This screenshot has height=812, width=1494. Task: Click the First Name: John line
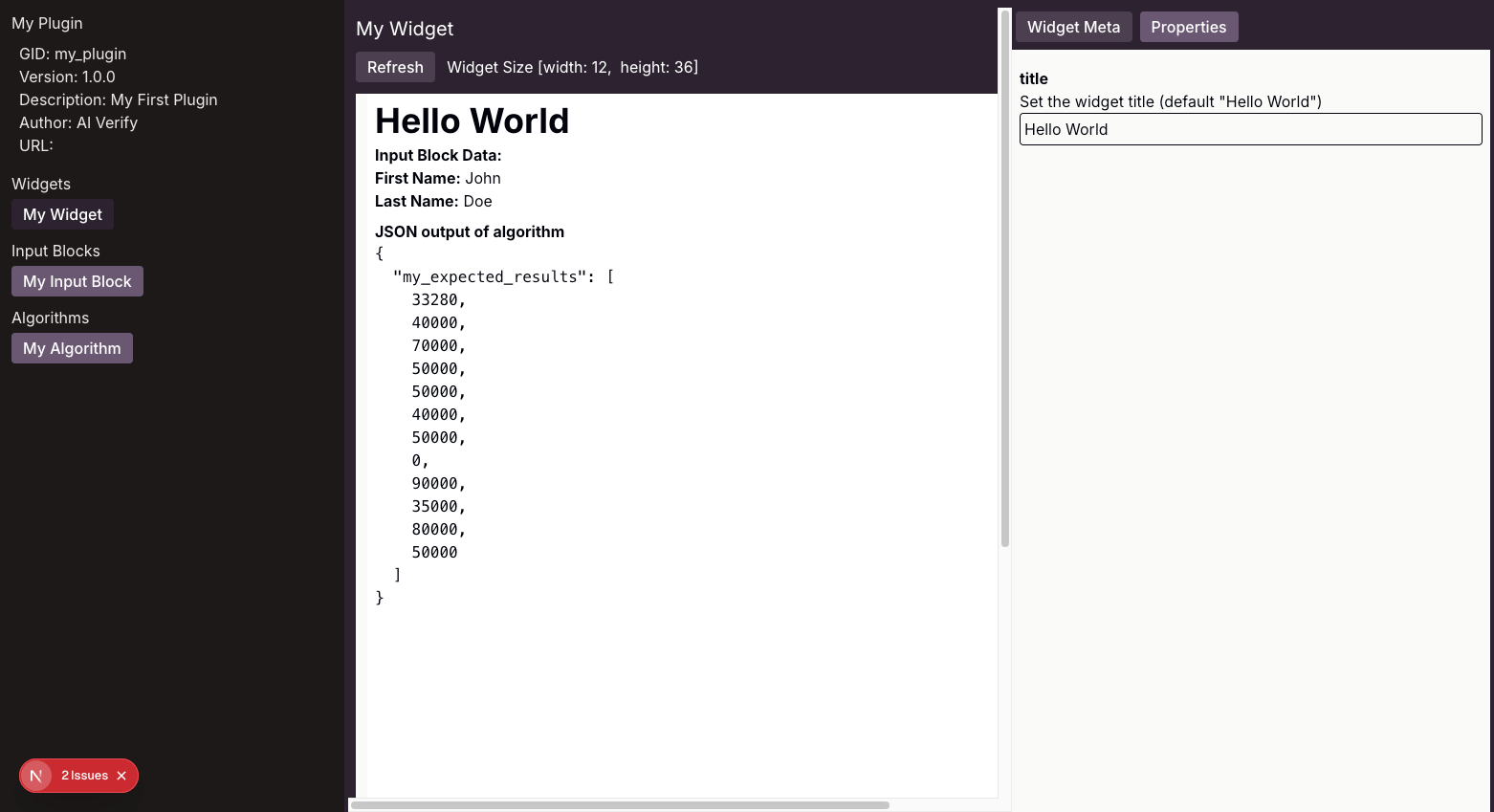click(438, 178)
